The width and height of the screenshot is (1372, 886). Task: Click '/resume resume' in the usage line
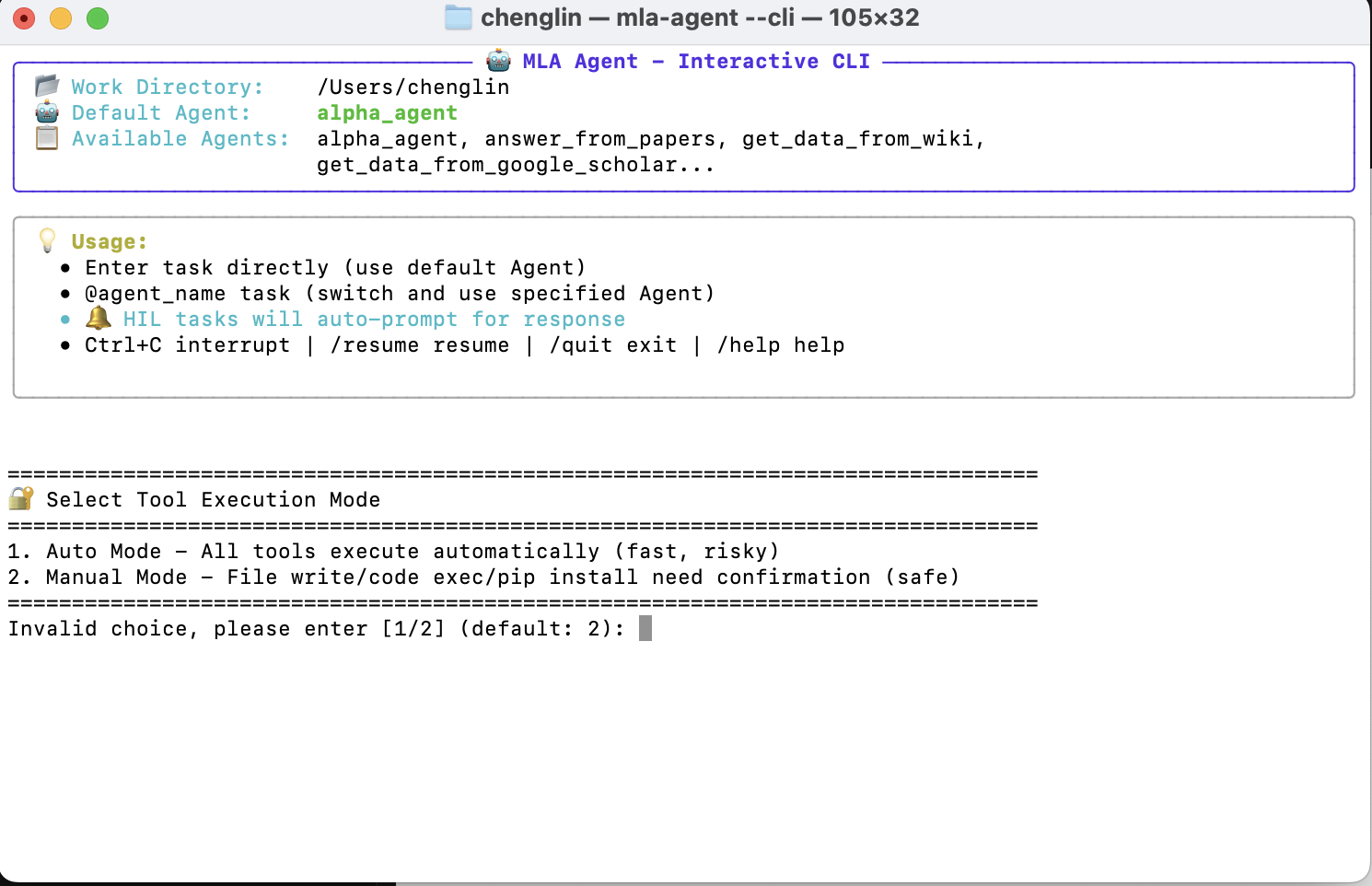tap(420, 344)
